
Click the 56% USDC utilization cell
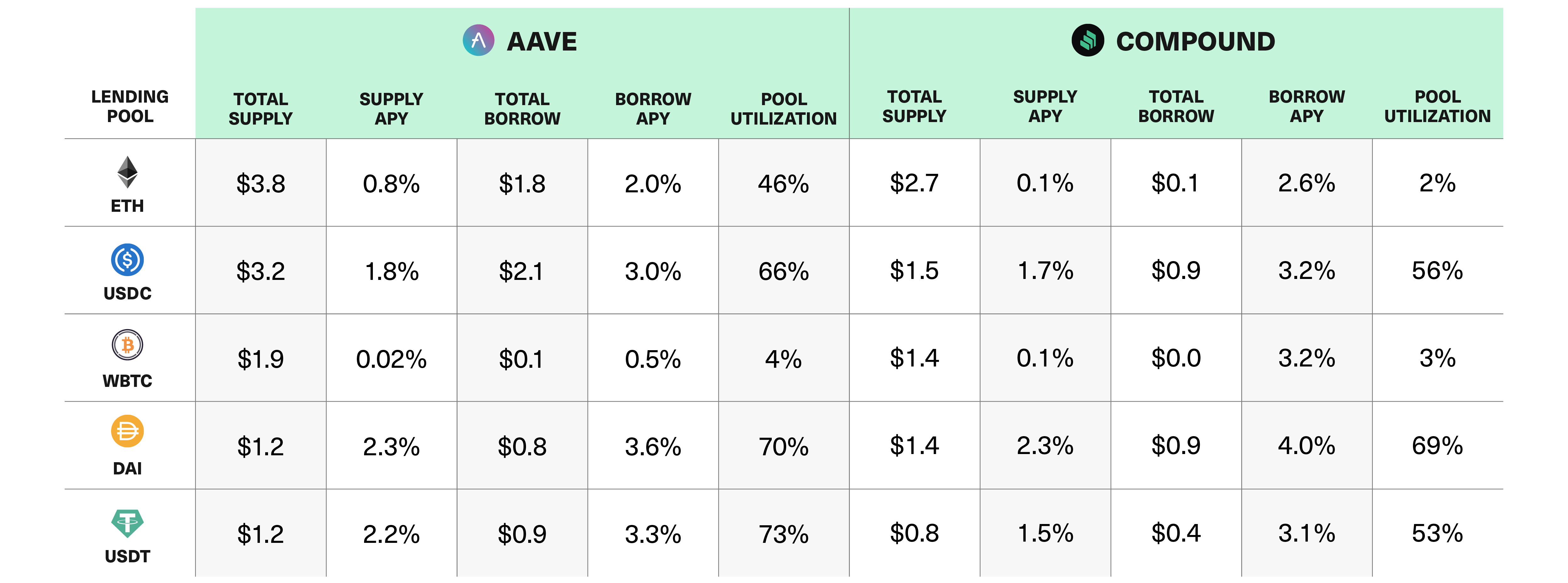(1437, 271)
